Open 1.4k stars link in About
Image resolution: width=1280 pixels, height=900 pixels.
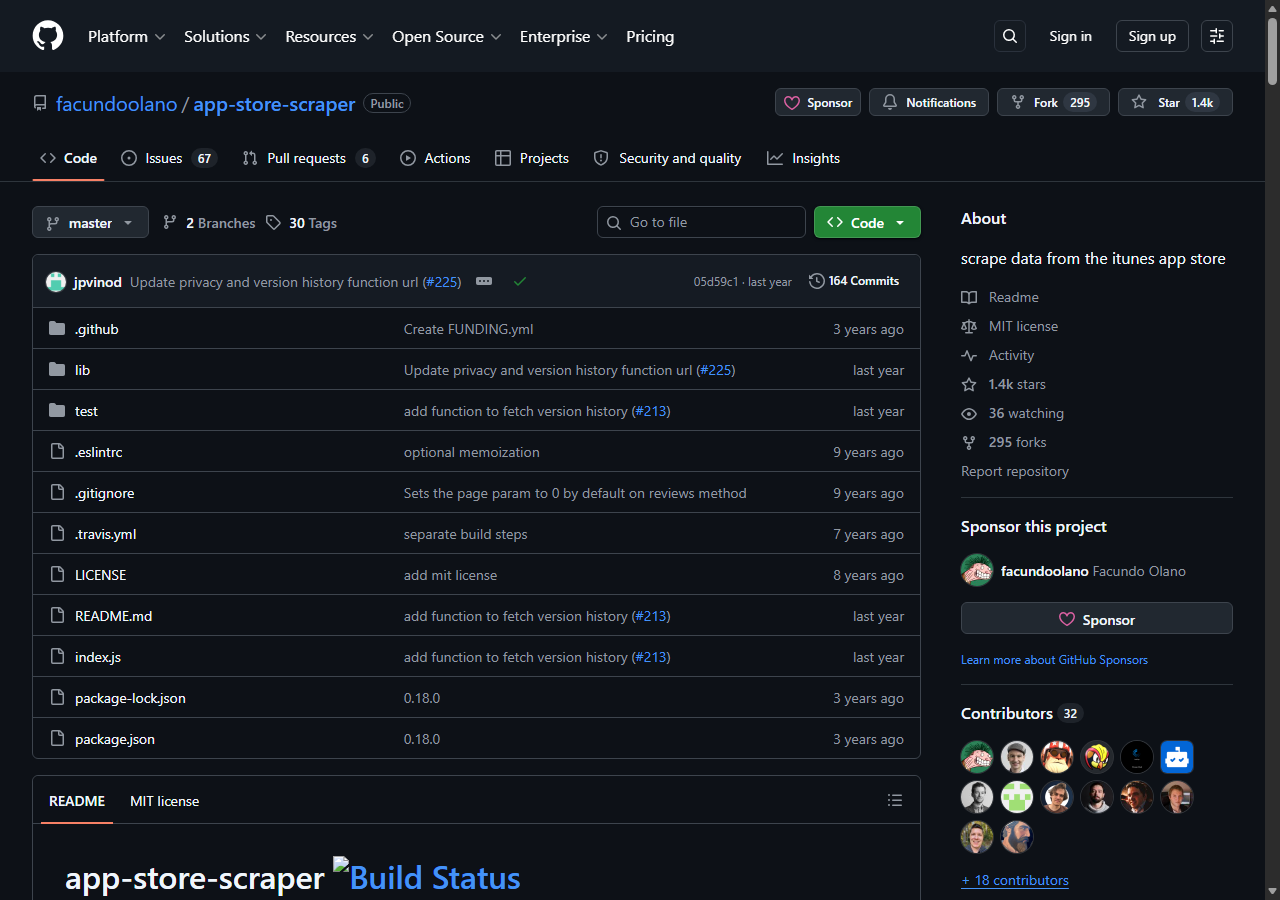coord(1004,384)
